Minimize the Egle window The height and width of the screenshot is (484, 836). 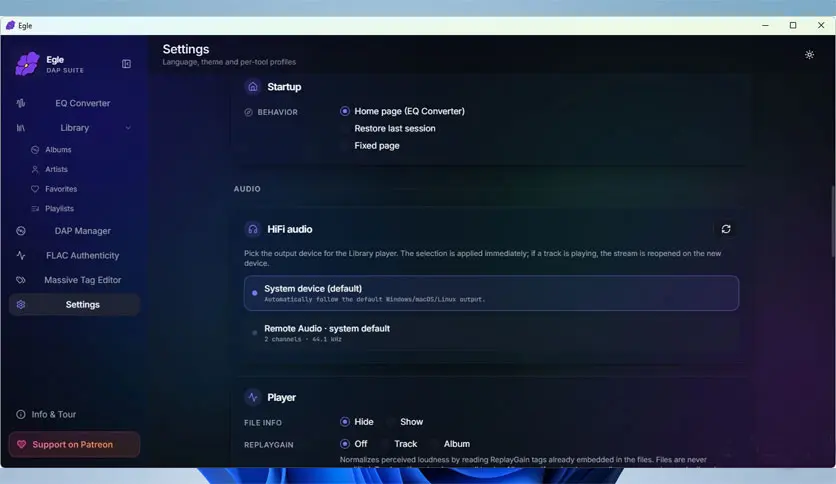pyautogui.click(x=765, y=26)
